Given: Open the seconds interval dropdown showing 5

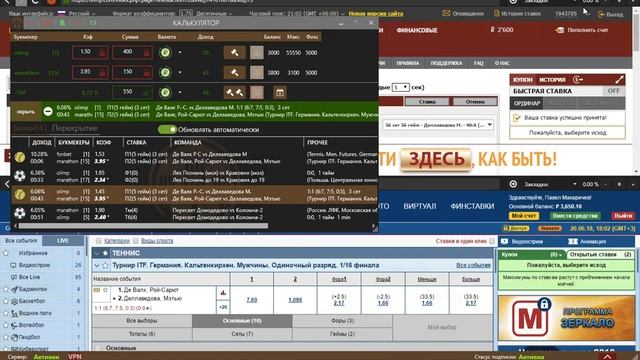Looking at the screenshot, I should click(x=400, y=87).
